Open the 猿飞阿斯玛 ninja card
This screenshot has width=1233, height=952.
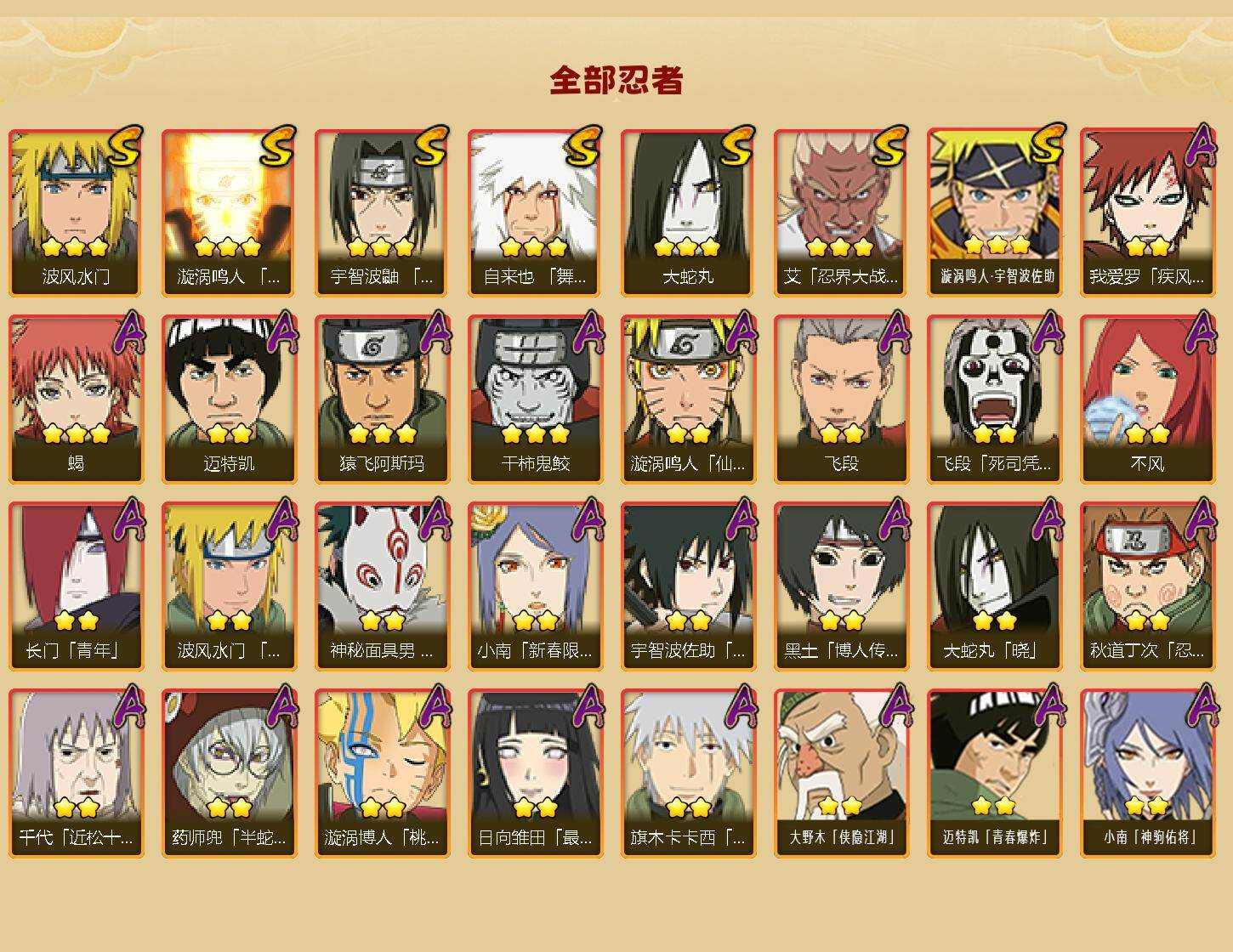[382, 399]
